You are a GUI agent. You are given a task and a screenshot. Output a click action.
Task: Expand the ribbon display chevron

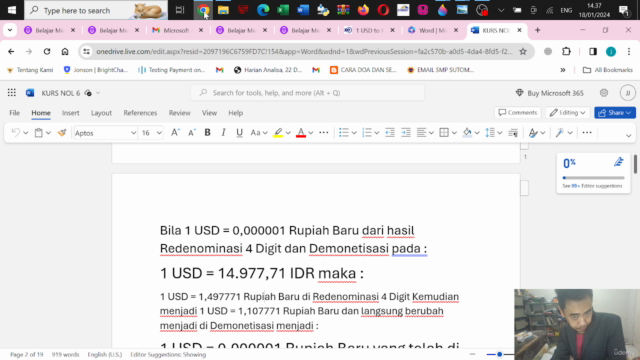click(629, 135)
